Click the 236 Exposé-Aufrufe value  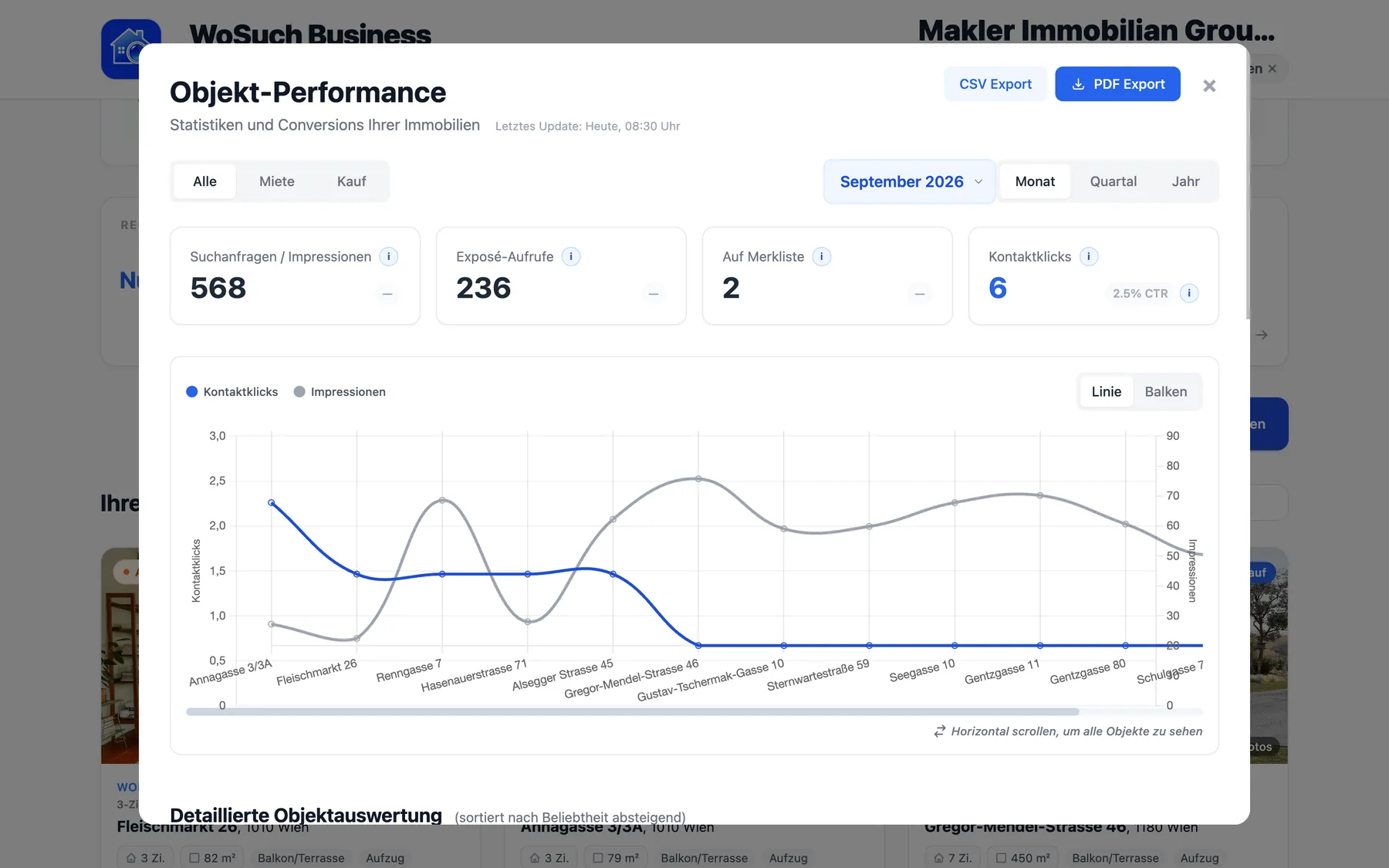coord(484,288)
